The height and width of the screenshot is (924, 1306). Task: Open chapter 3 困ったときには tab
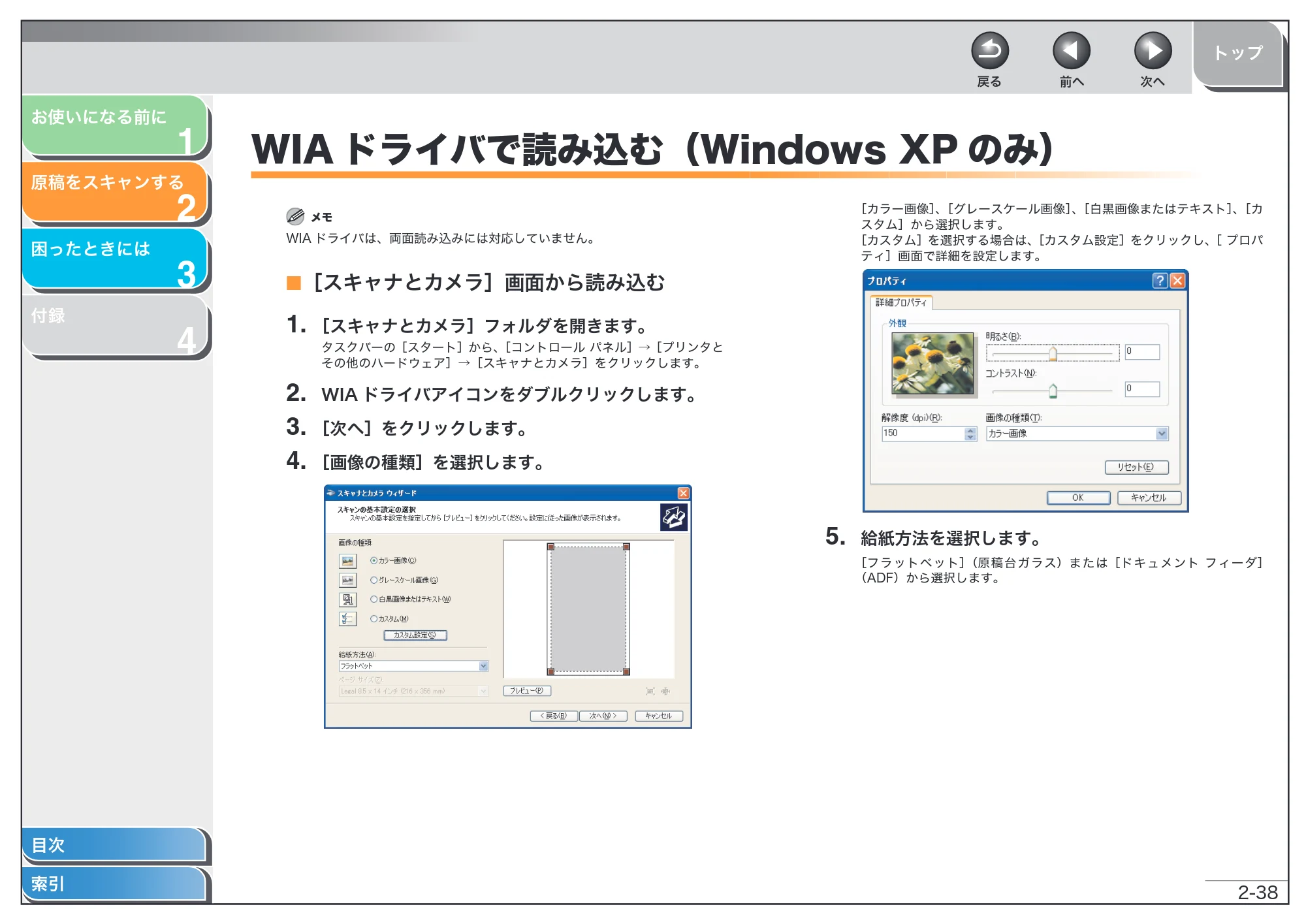click(115, 258)
